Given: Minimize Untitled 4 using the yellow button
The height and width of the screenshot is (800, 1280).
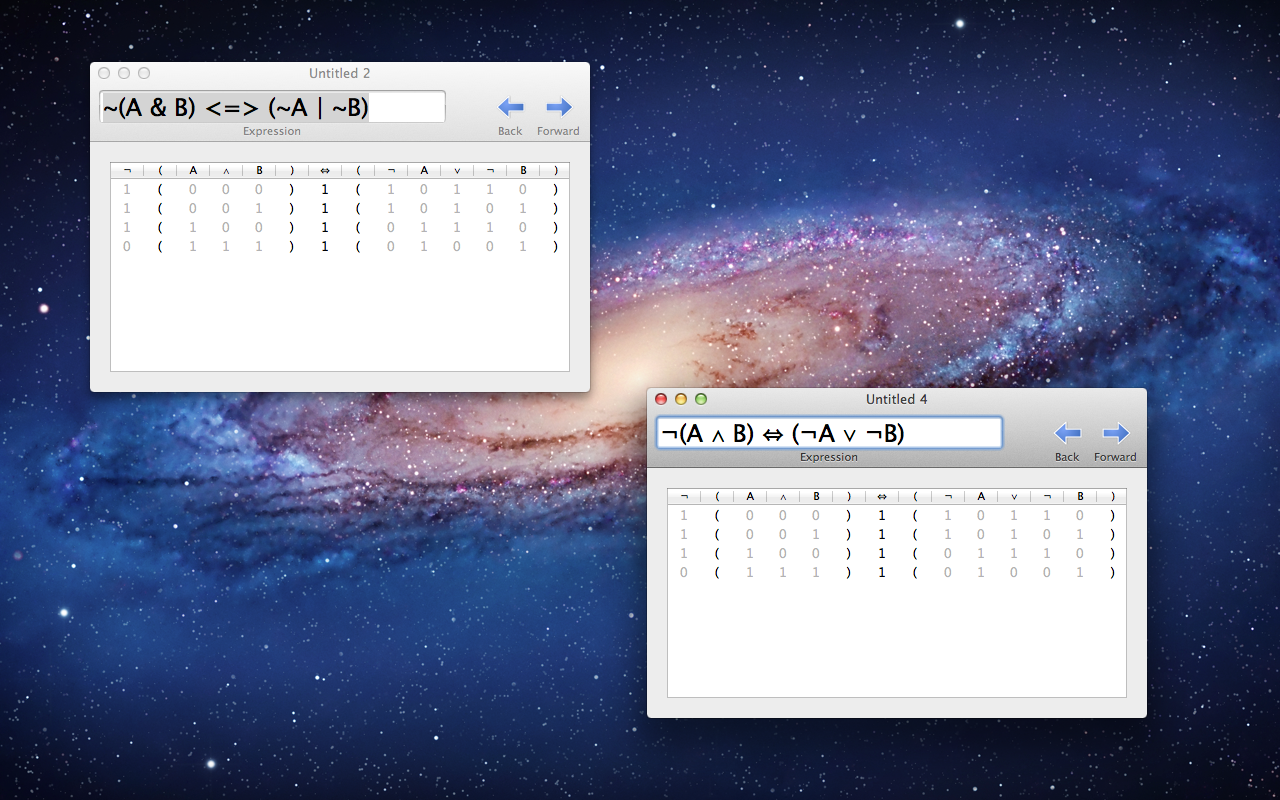Looking at the screenshot, I should tap(681, 399).
